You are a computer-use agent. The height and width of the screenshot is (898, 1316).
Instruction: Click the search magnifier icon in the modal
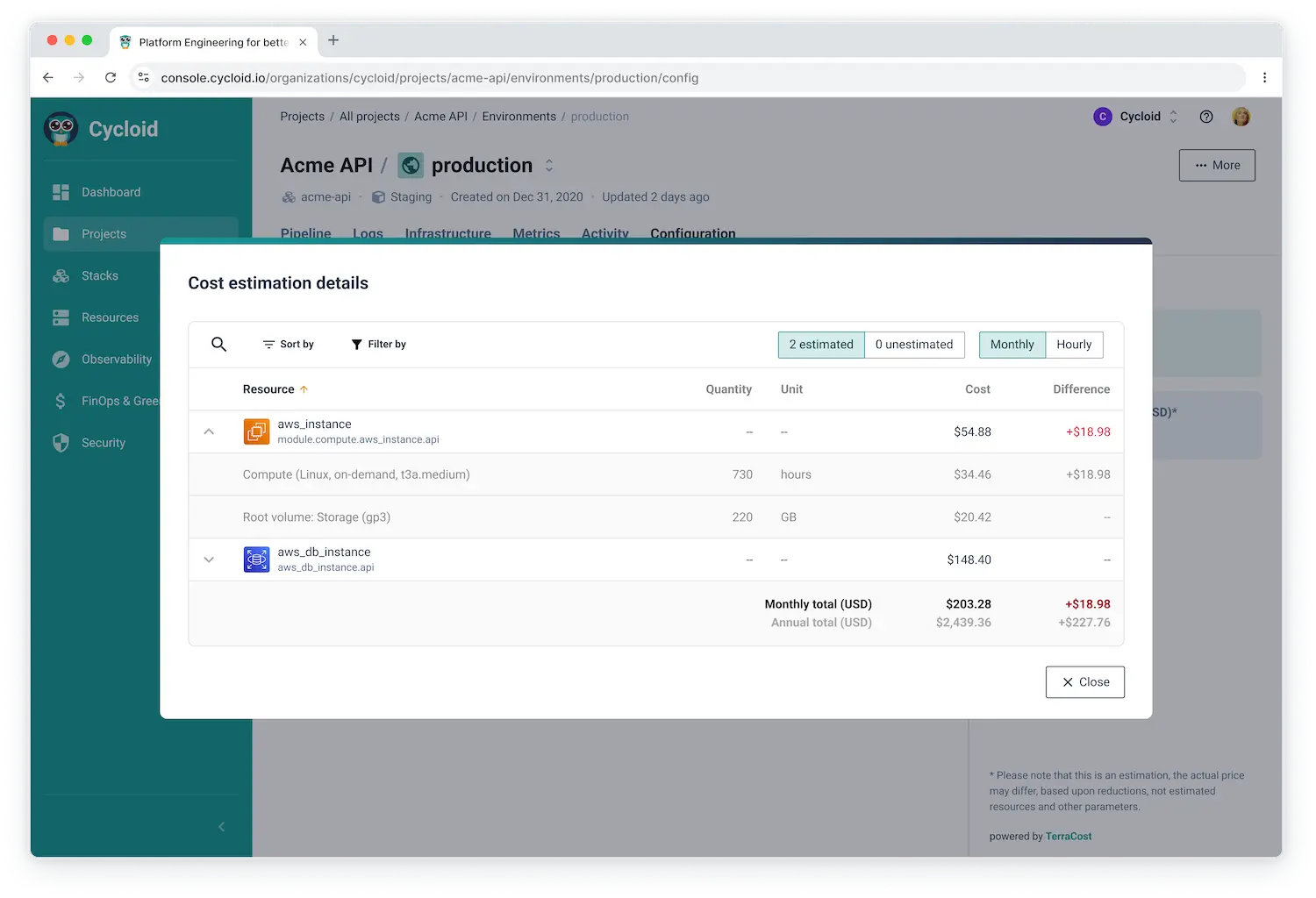coord(219,345)
